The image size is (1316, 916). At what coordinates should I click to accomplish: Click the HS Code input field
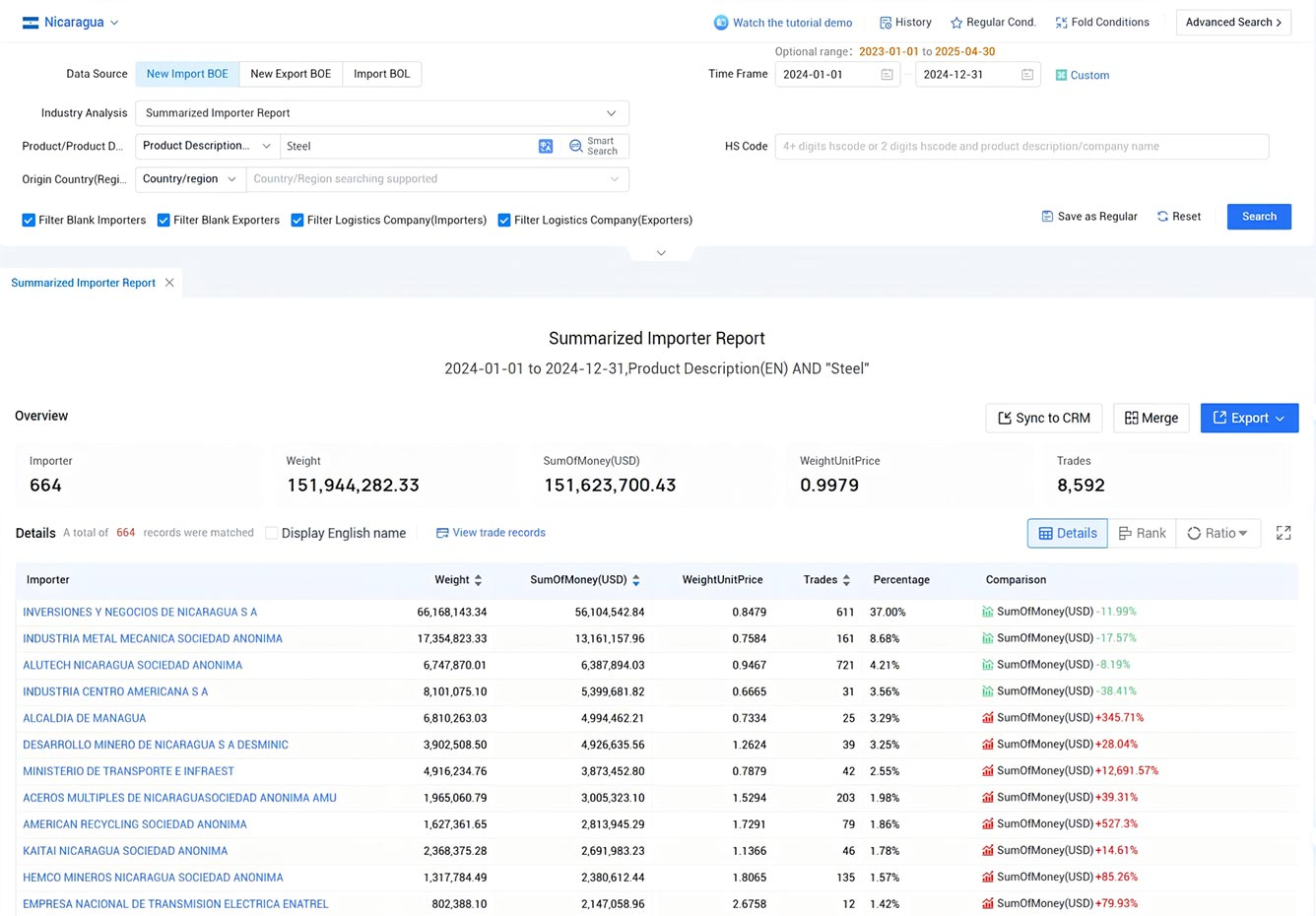1020,147
